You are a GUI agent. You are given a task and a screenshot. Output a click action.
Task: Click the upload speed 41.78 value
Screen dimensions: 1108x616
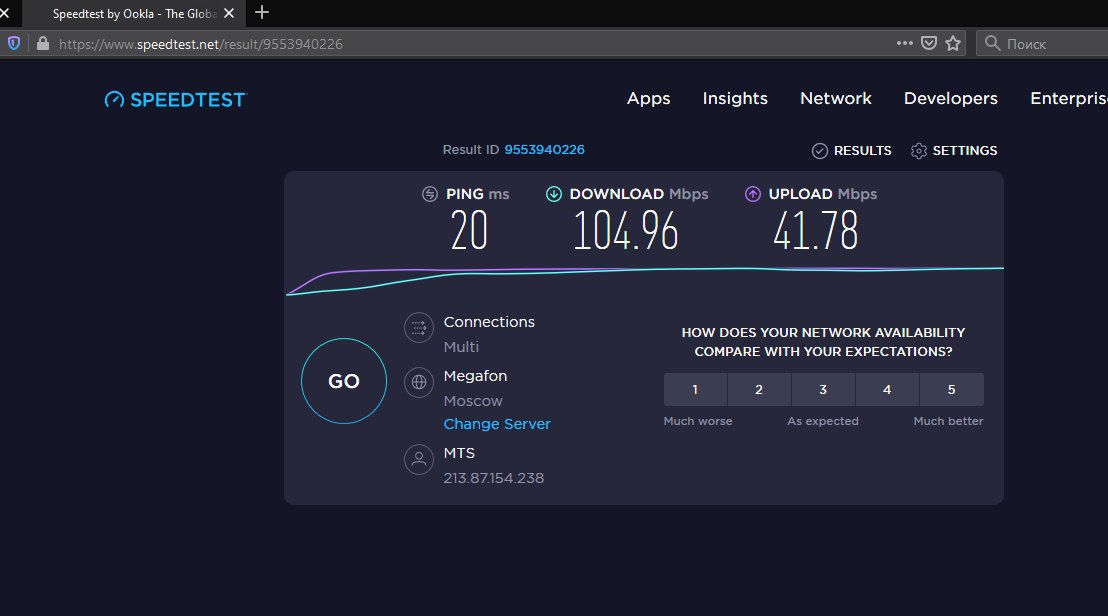pyautogui.click(x=815, y=231)
